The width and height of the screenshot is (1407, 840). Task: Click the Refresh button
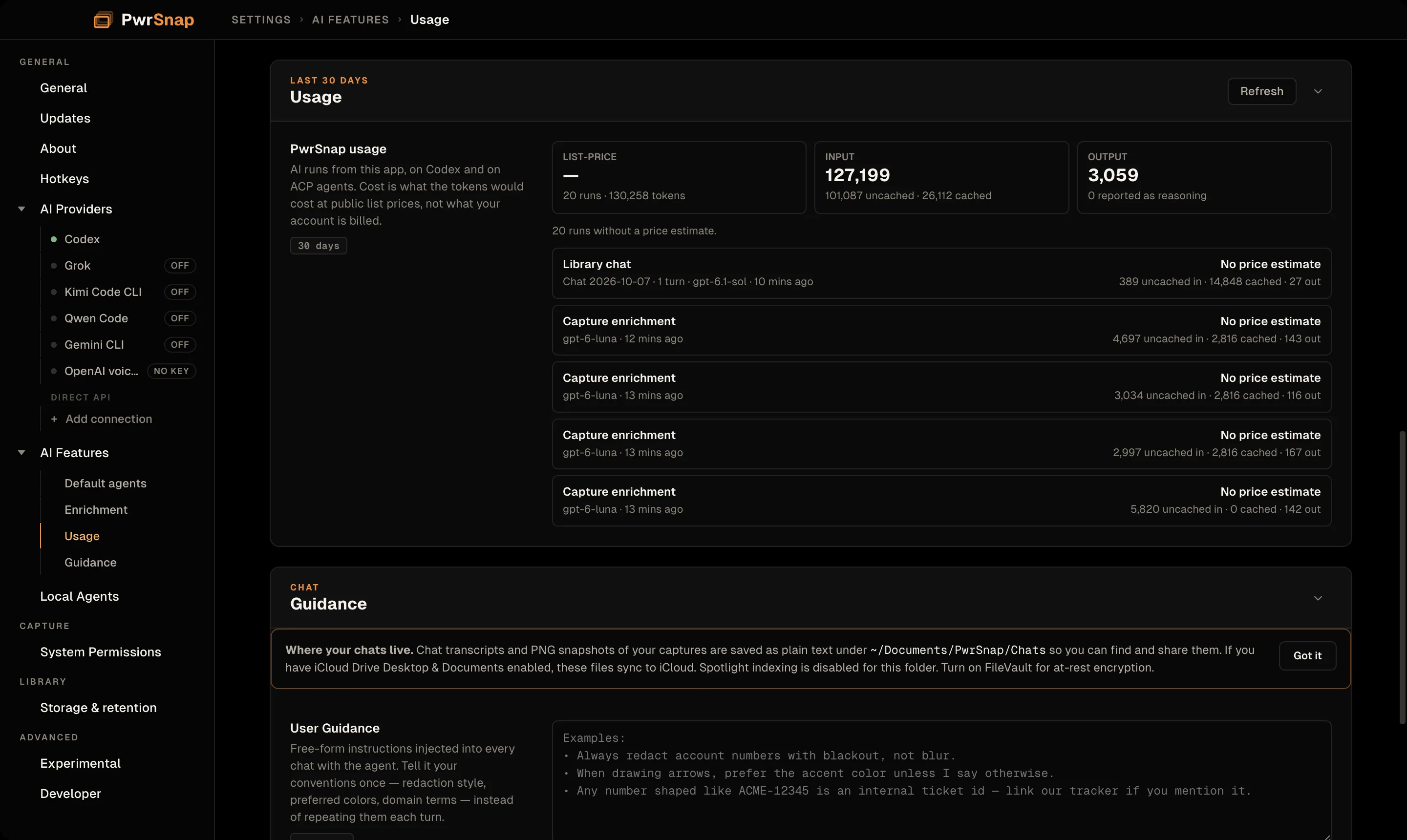point(1261,92)
